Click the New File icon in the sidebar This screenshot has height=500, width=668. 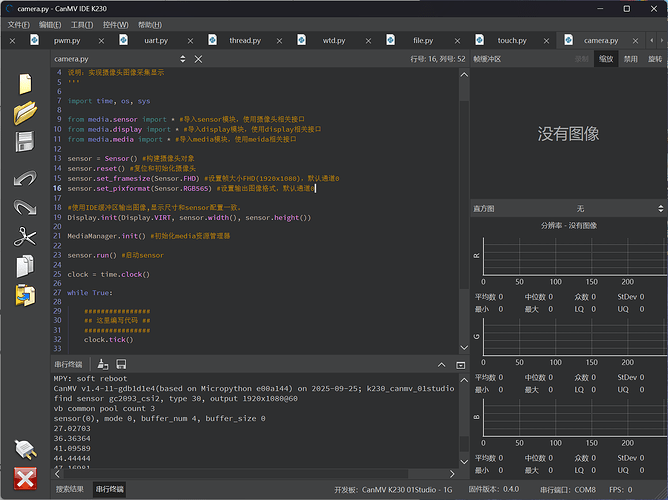(25, 84)
